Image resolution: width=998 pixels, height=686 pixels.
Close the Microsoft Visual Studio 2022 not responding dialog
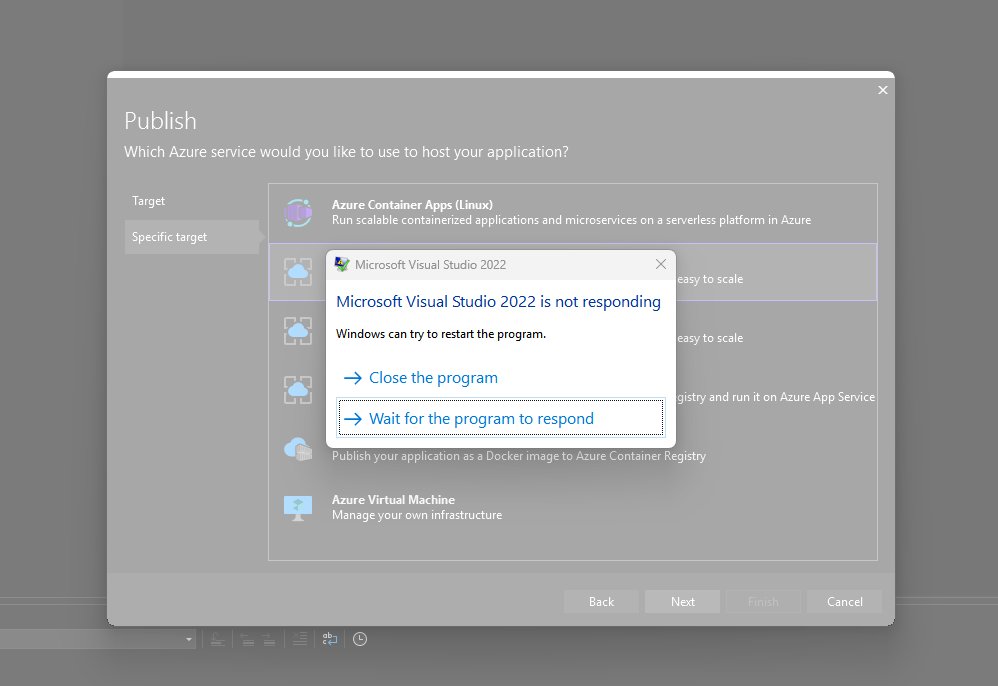[661, 264]
